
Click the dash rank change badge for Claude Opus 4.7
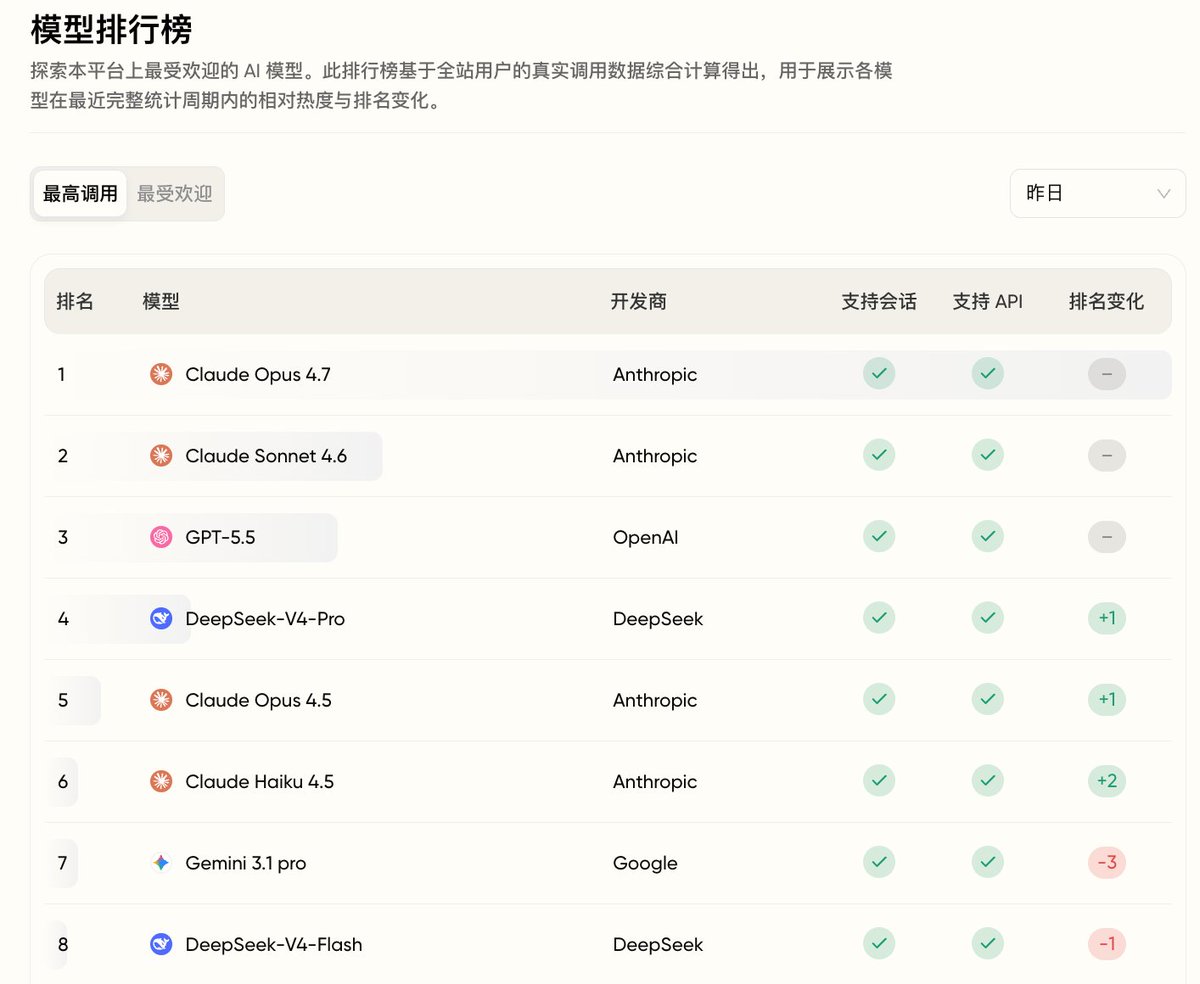pyautogui.click(x=1107, y=374)
